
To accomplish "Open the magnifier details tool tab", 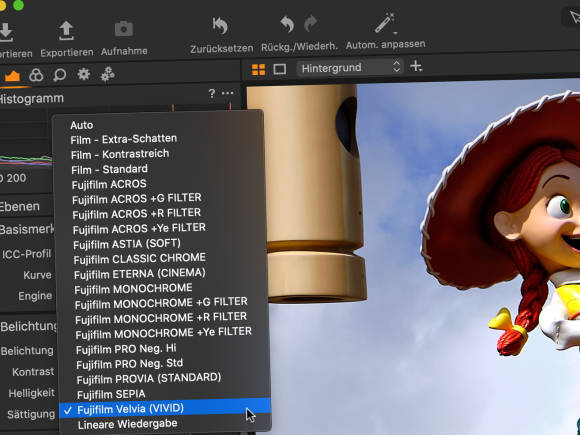I will (x=59, y=75).
